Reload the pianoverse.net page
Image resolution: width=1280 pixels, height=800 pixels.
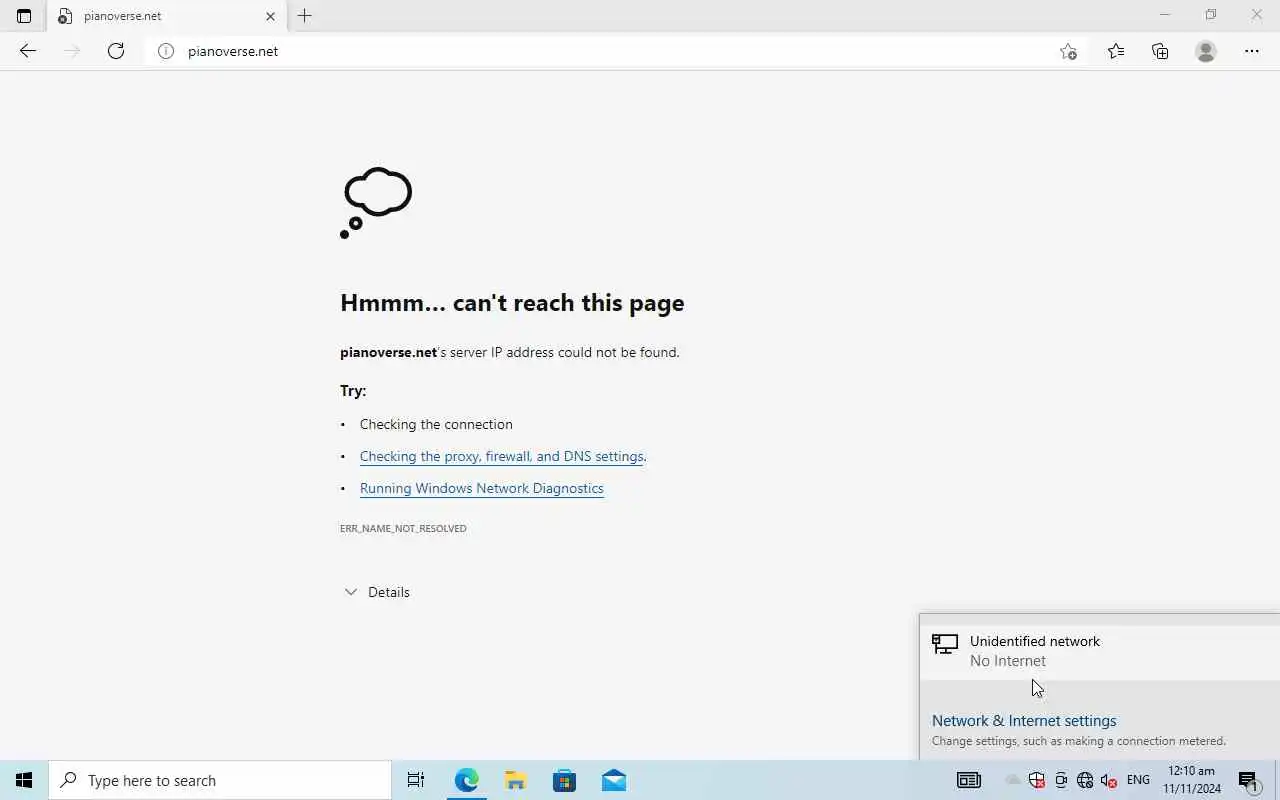click(x=116, y=51)
